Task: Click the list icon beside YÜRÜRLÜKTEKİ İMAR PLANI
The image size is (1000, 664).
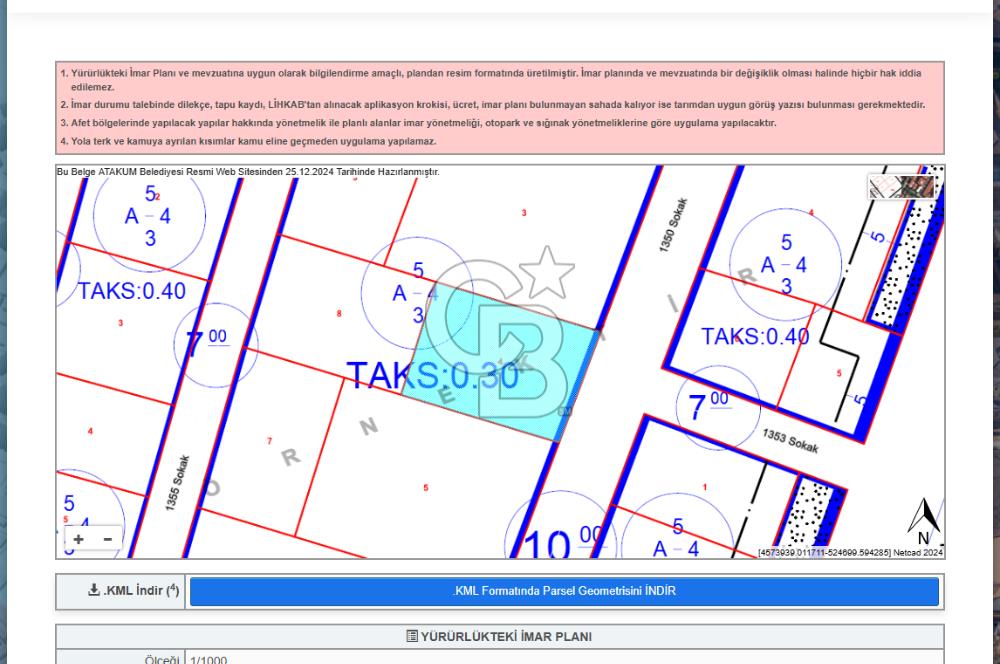Action: 412,637
